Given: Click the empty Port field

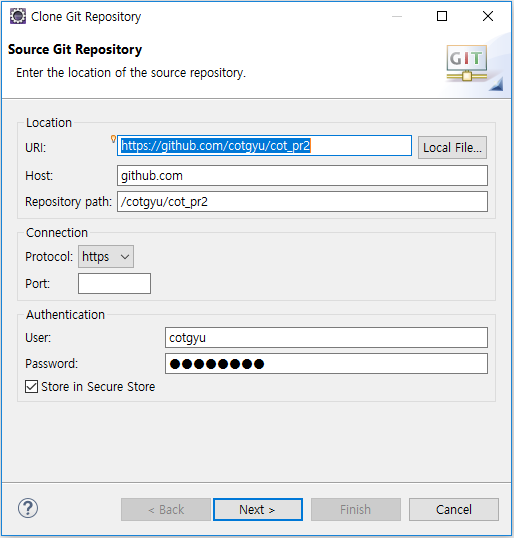Looking at the screenshot, I should (114, 283).
